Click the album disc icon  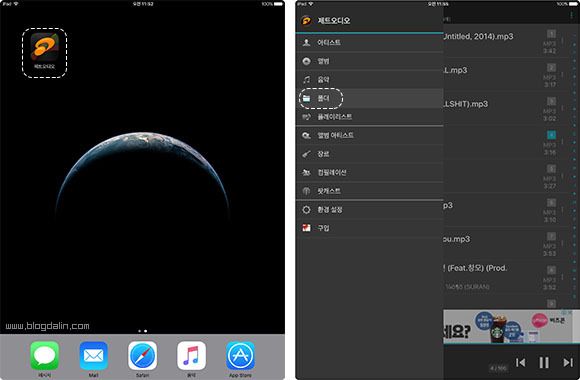point(306,61)
